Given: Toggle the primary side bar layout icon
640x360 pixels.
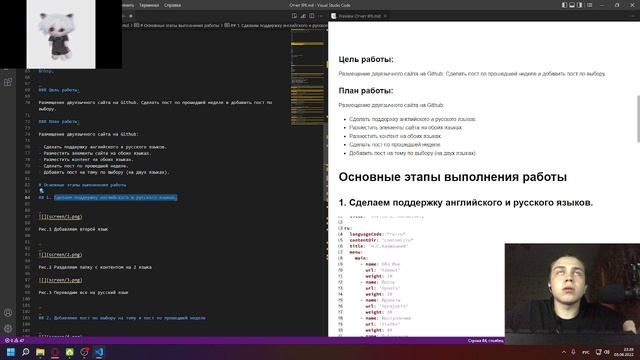Looking at the screenshot, I should tap(564, 5).
